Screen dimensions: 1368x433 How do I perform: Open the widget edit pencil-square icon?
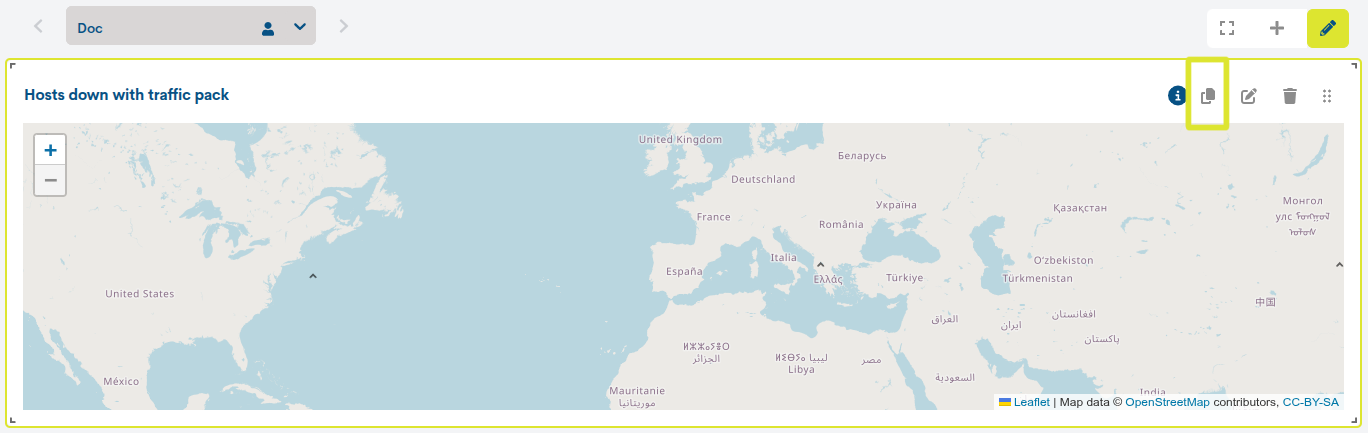pos(1249,96)
